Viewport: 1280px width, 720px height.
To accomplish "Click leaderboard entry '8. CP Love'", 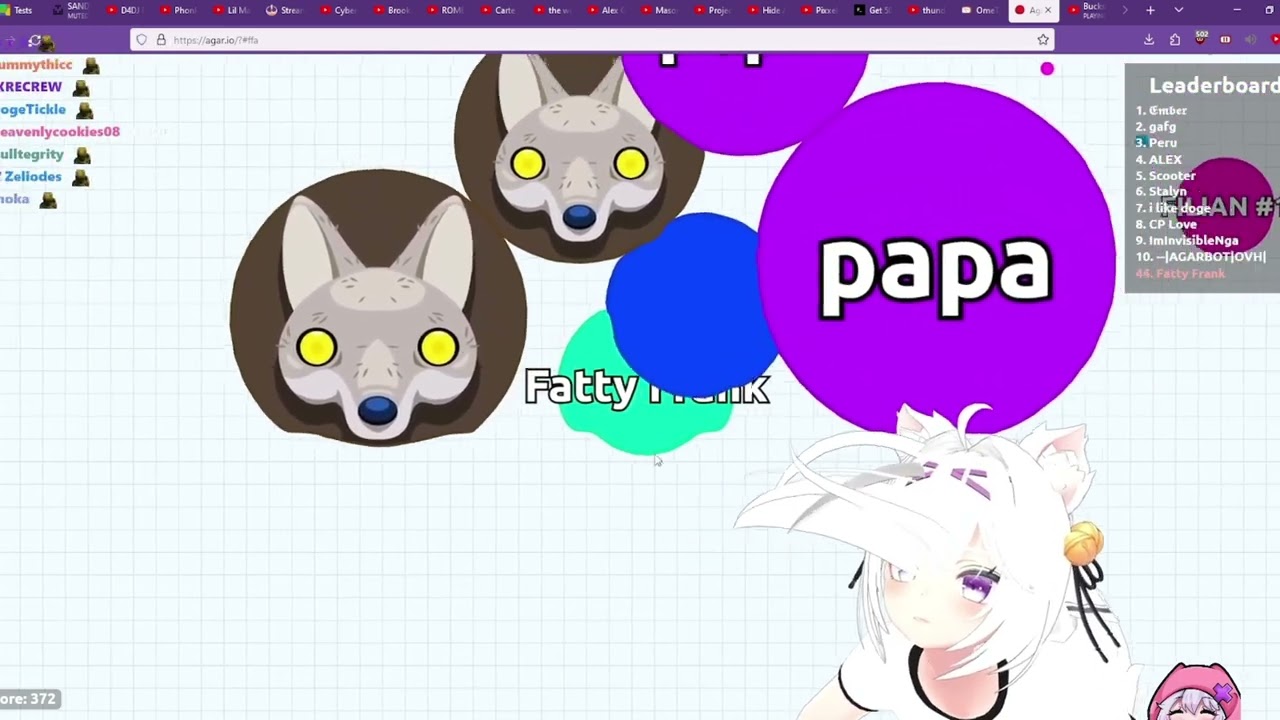I will [x=1166, y=224].
